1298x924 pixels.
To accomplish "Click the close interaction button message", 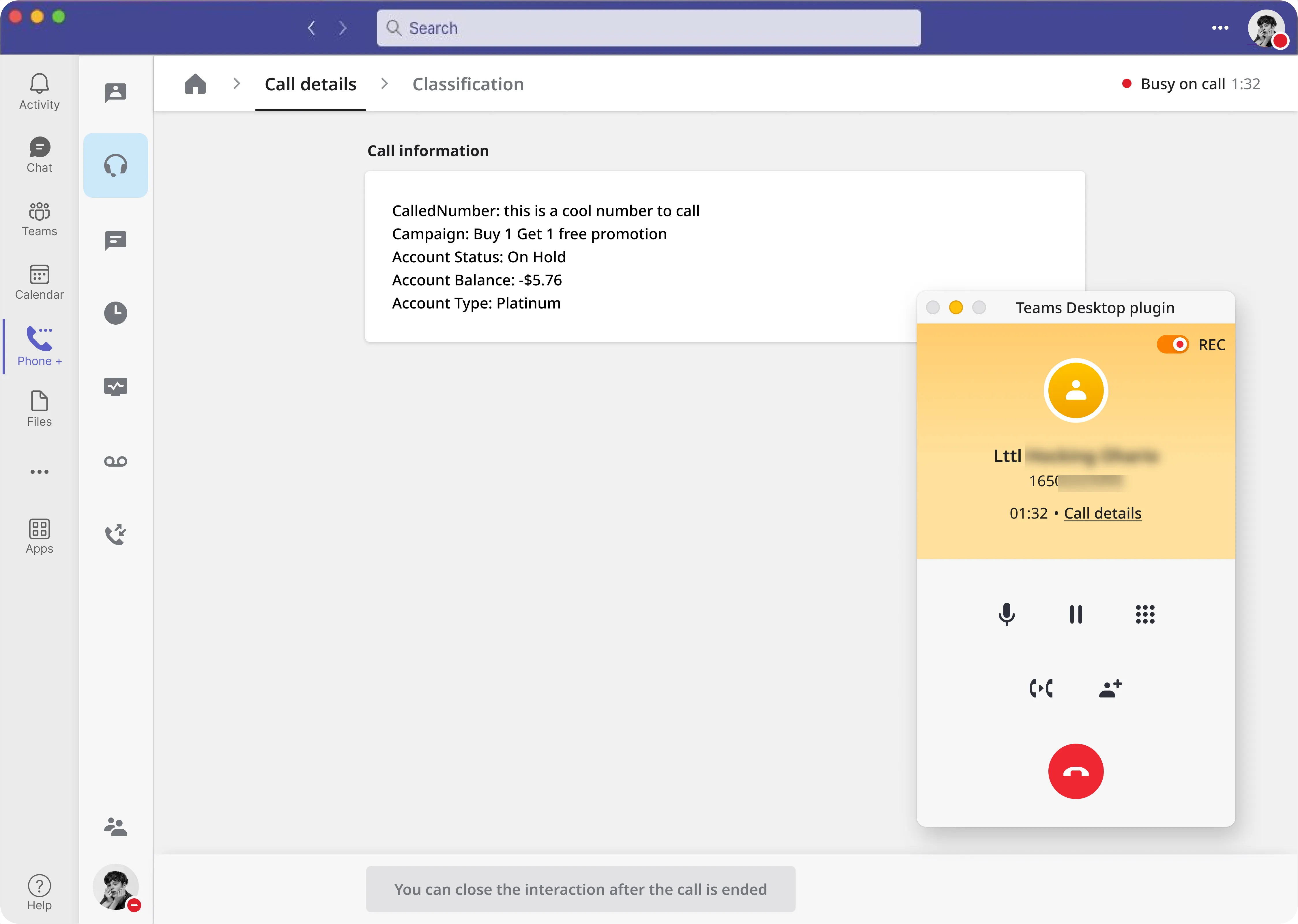I will click(x=581, y=889).
